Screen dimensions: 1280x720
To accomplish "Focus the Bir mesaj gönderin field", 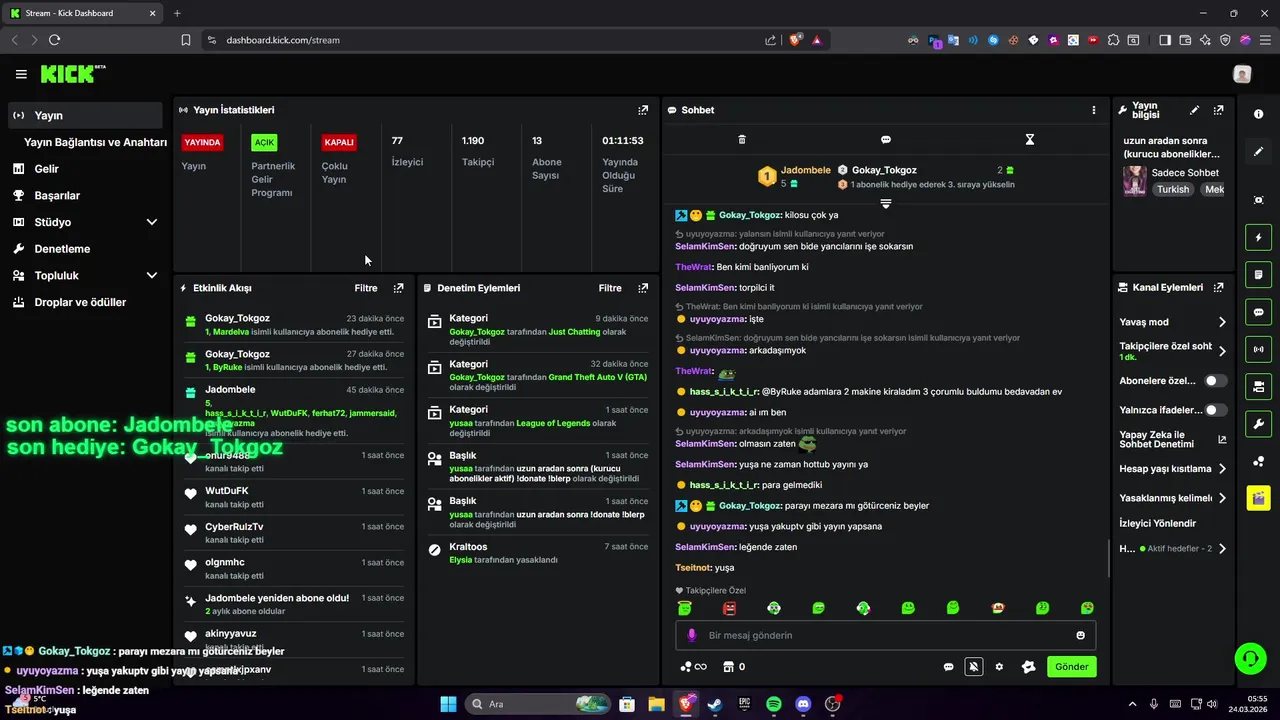I will 885,635.
